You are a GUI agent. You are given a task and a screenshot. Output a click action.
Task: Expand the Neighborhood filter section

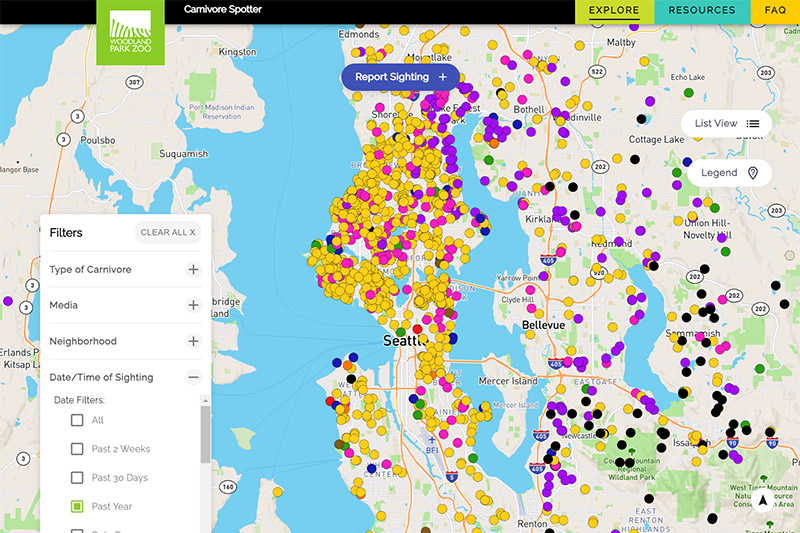(193, 341)
